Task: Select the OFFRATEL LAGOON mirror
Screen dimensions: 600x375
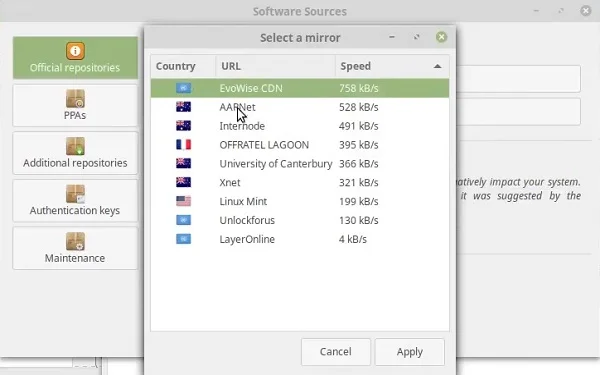Action: click(x=300, y=145)
